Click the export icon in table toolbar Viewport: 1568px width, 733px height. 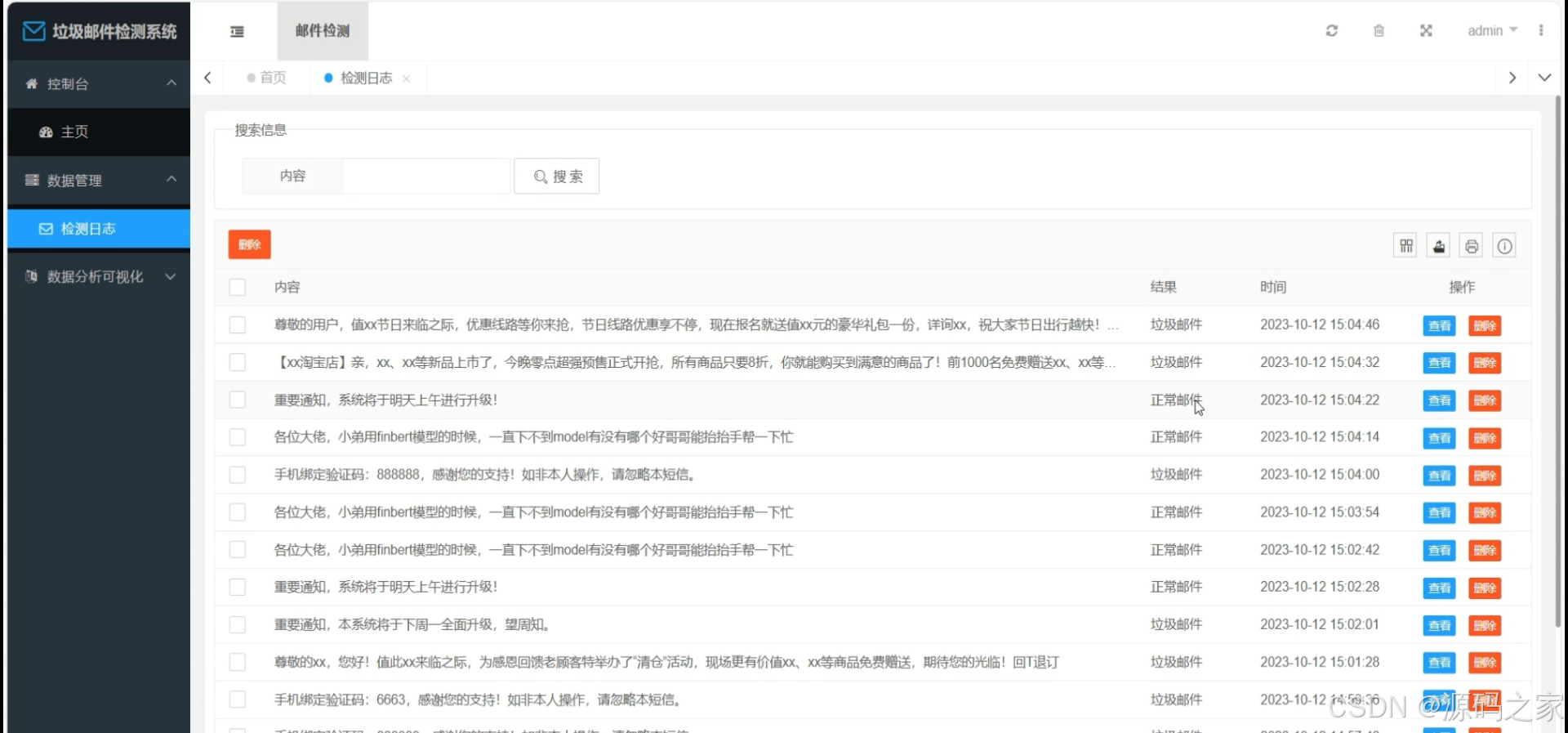click(x=1439, y=246)
